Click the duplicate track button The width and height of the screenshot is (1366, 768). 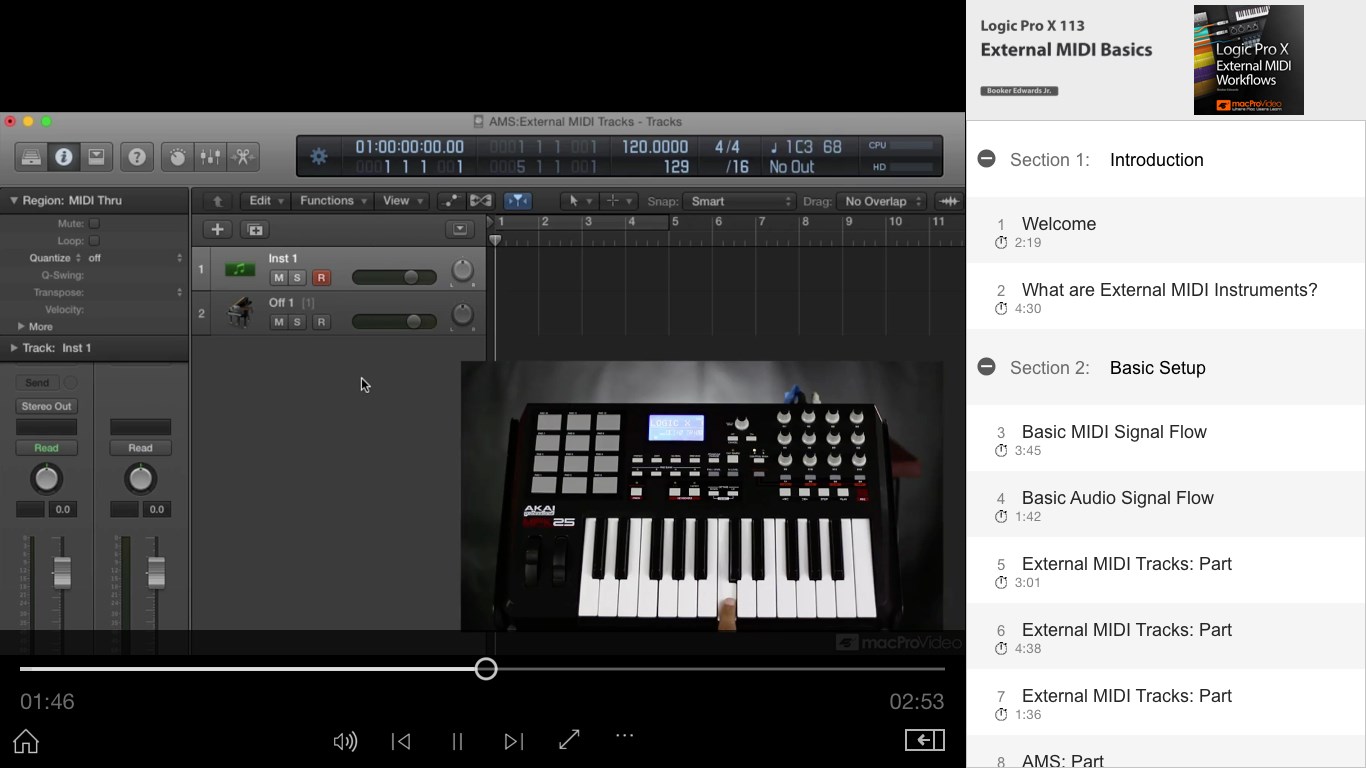[255, 230]
